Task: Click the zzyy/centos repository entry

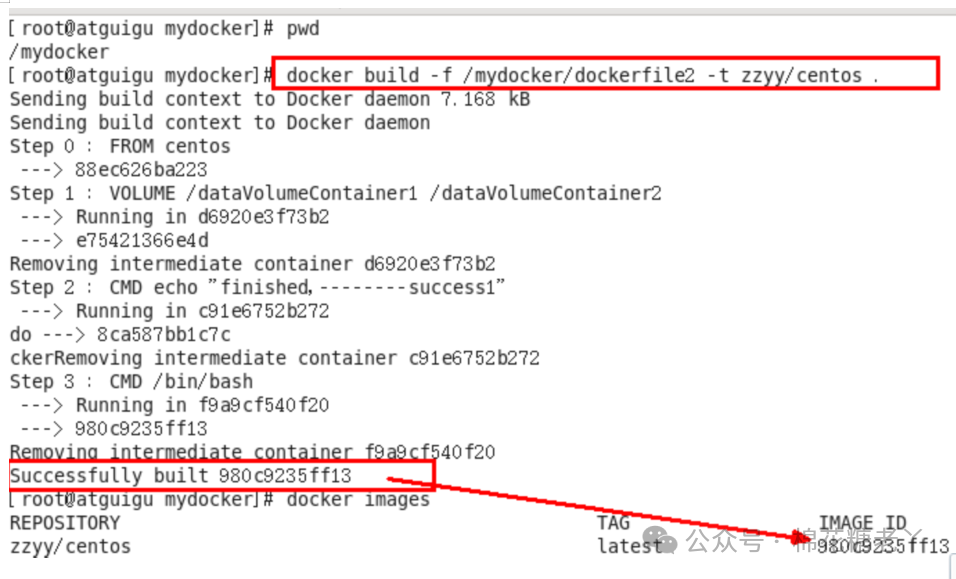Action: [x=70, y=547]
